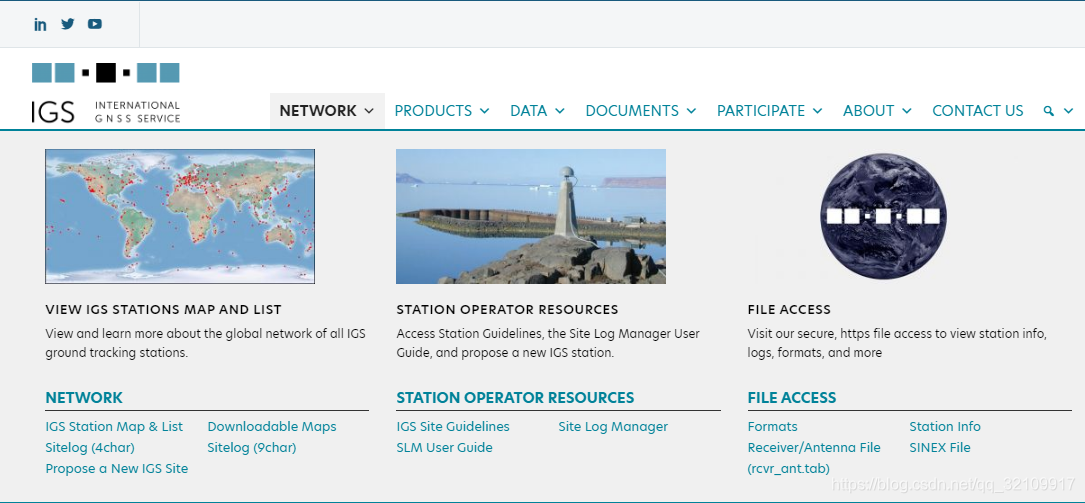Click the search magnifier icon
Viewport: 1085px width, 503px height.
coord(1049,111)
